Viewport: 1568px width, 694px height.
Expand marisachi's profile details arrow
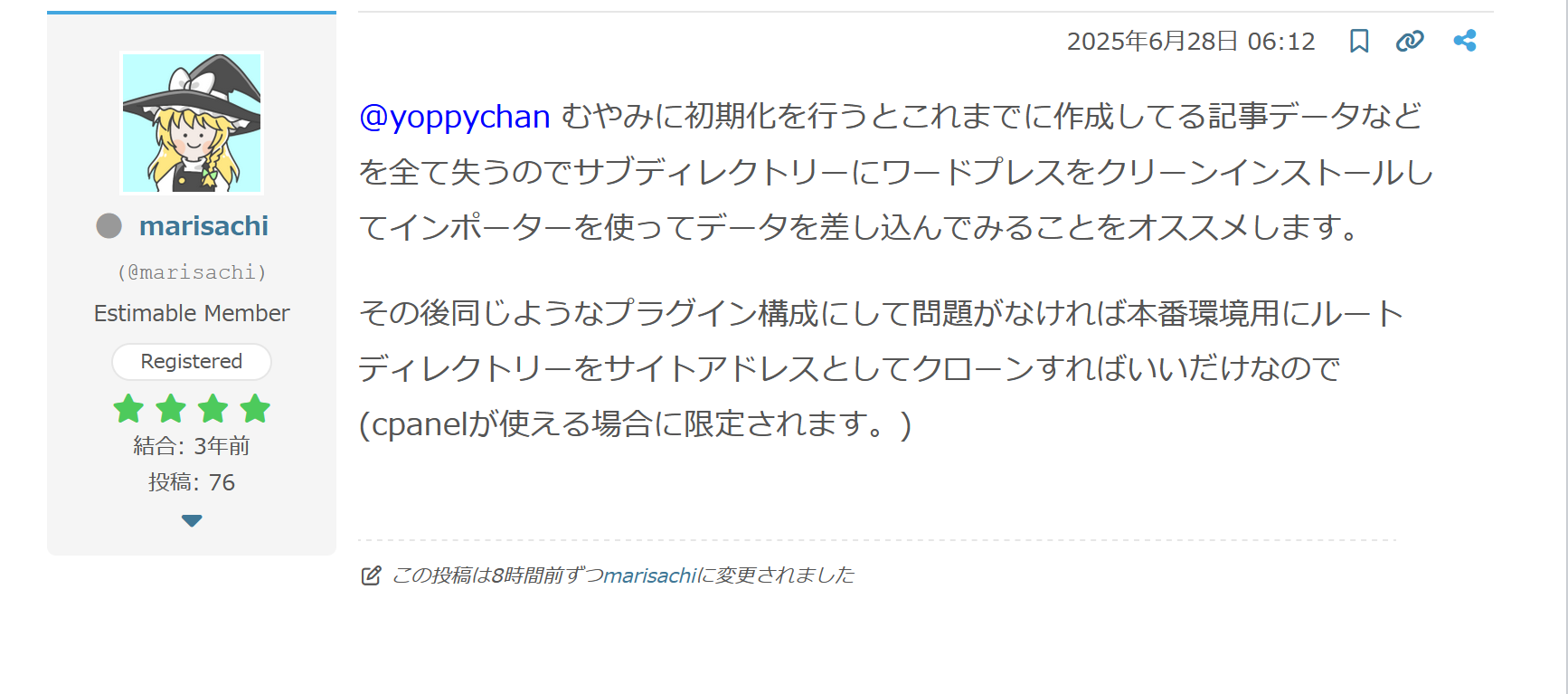pyautogui.click(x=192, y=520)
